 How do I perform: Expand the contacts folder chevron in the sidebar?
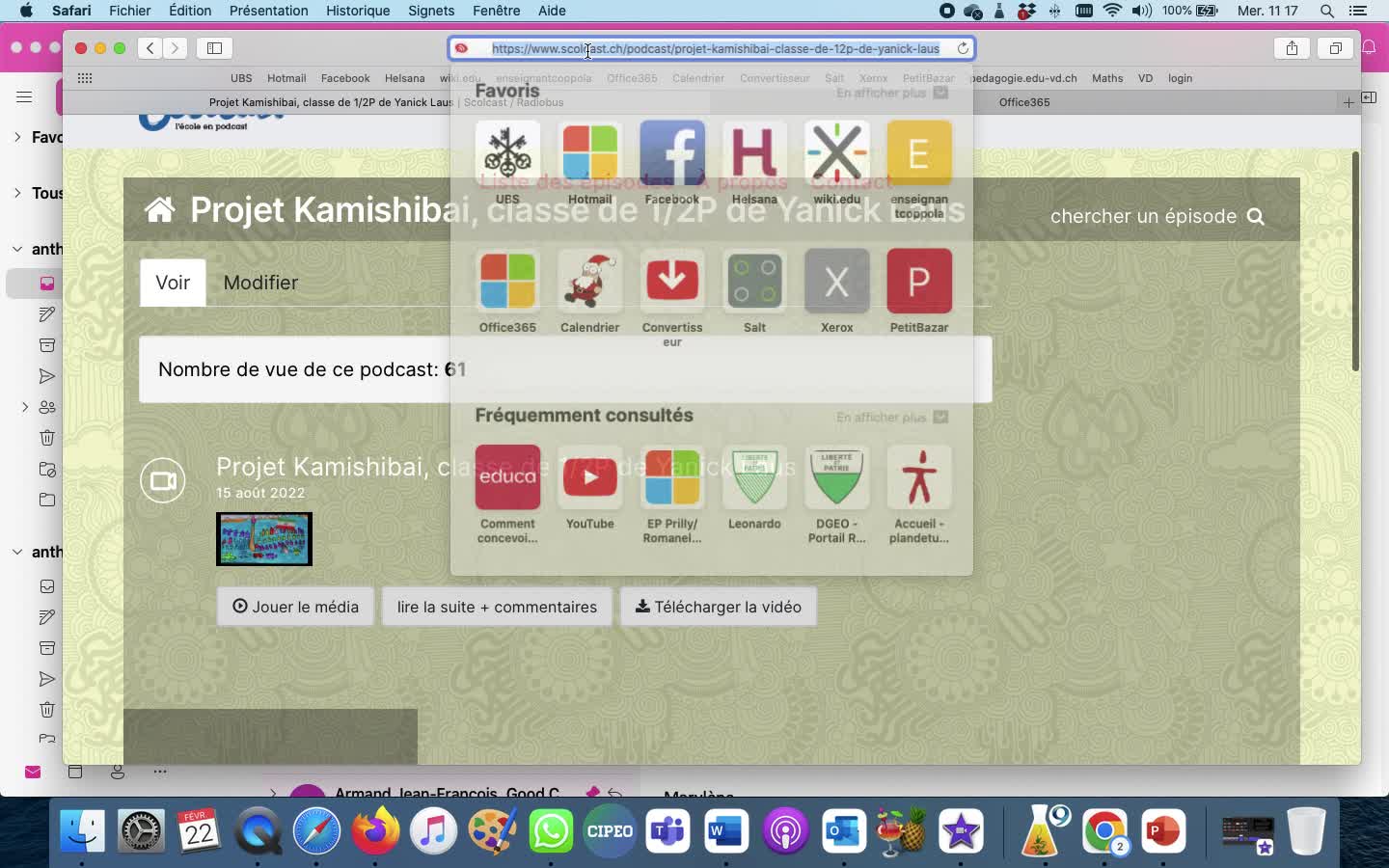point(25,407)
